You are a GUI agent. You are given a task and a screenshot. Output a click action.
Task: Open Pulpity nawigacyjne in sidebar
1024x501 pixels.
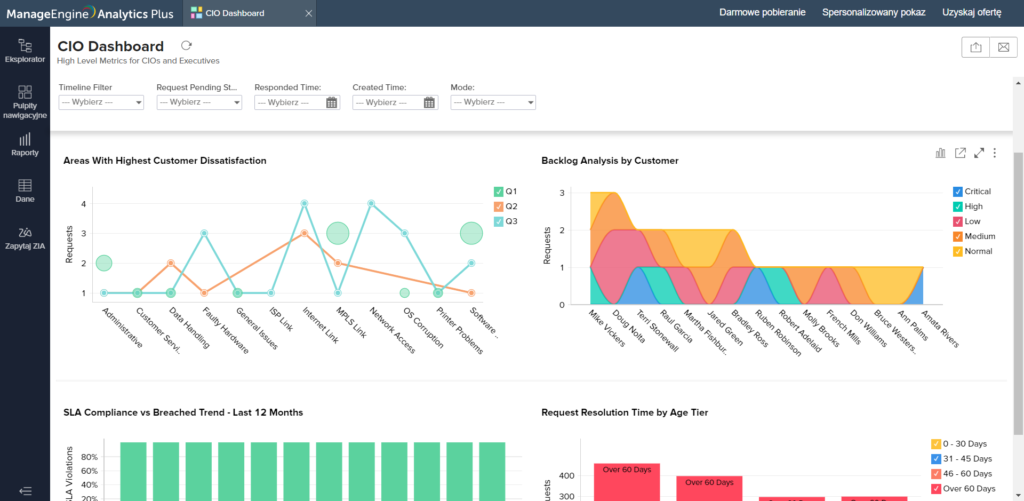tap(25, 99)
